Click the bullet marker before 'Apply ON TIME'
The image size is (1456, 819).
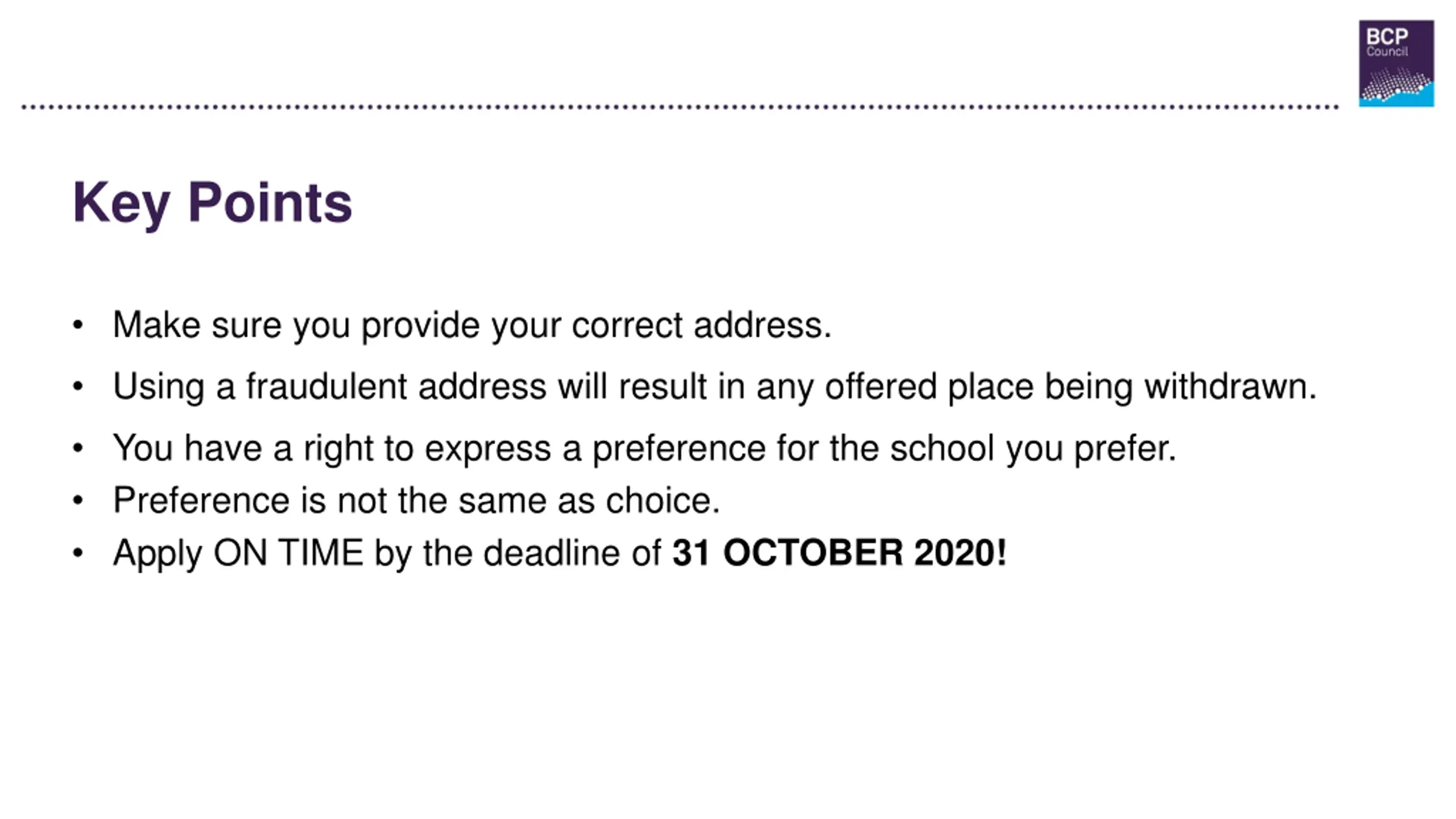(78, 553)
